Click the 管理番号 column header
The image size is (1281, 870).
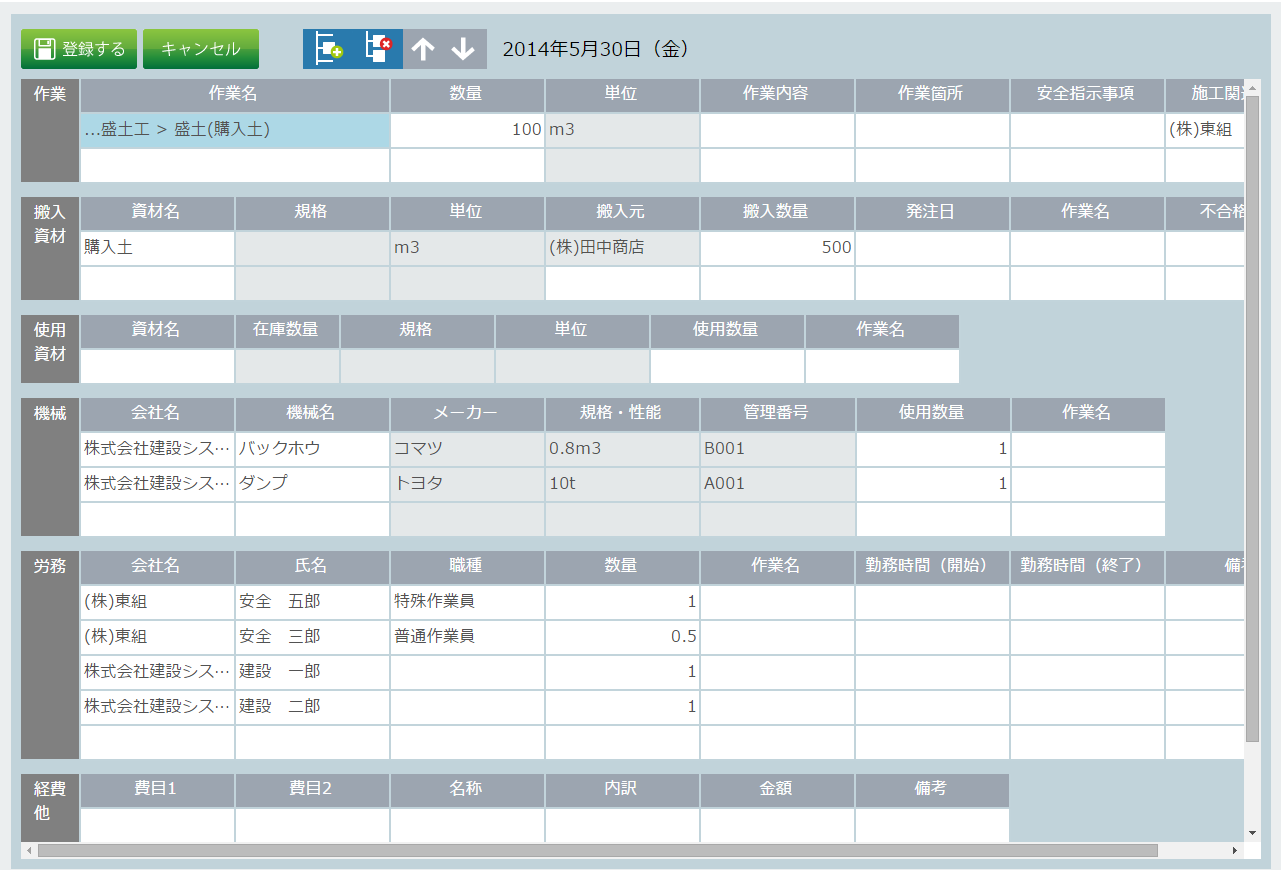tap(777, 414)
